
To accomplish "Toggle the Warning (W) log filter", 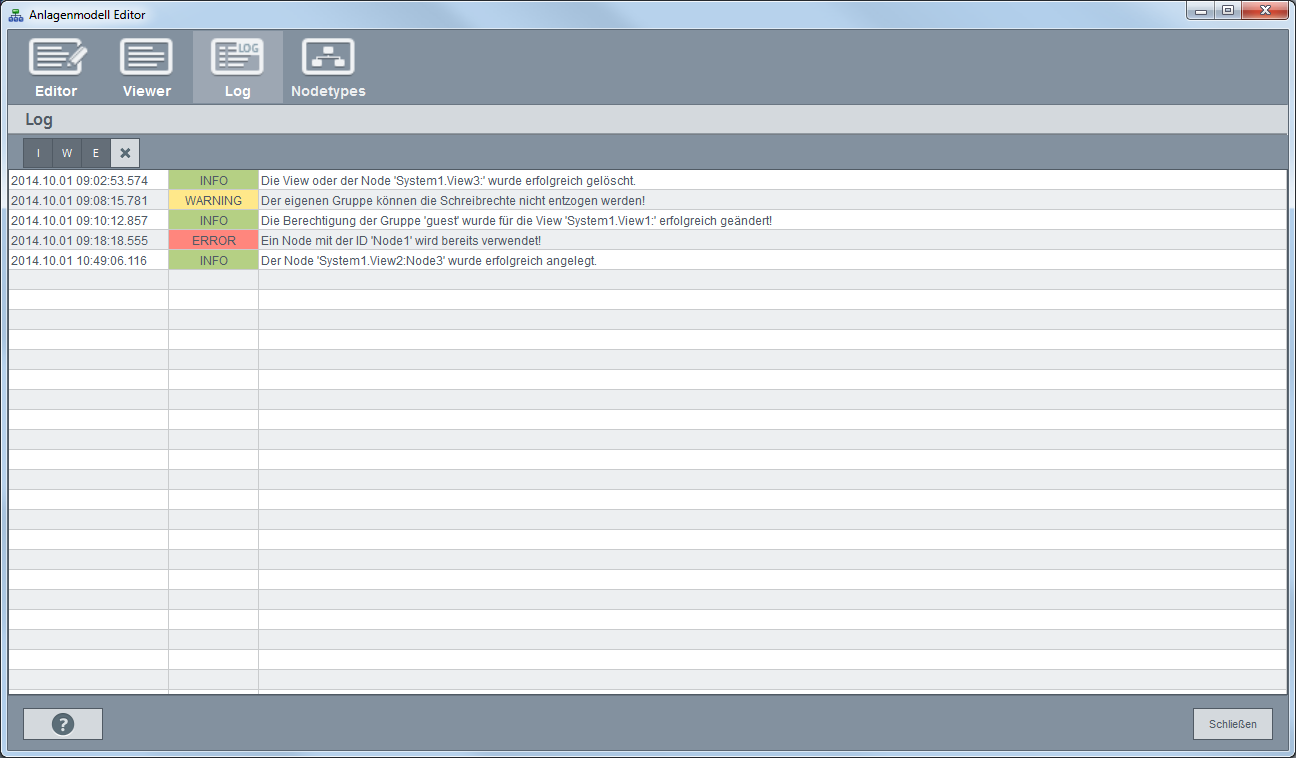I will [x=67, y=153].
